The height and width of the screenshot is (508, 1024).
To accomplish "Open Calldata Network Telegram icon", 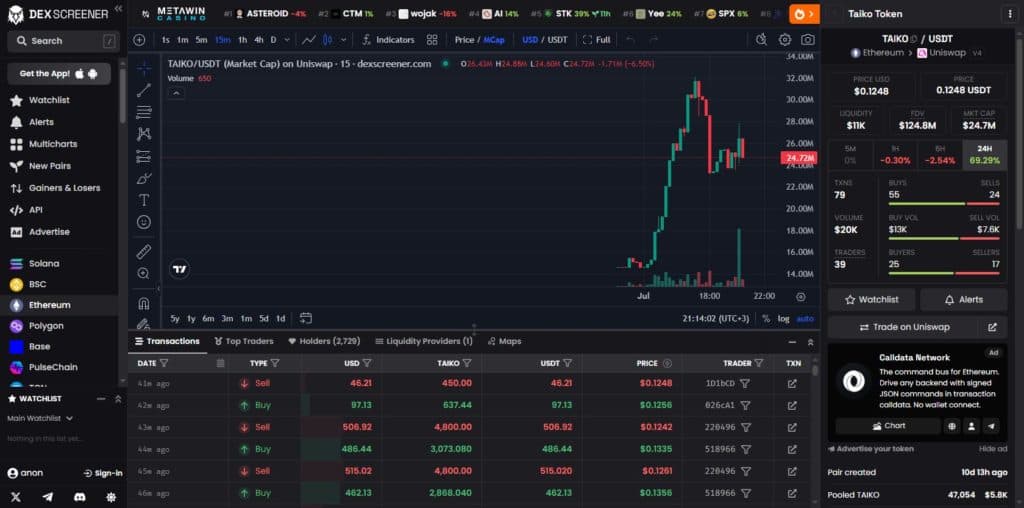I will point(991,426).
